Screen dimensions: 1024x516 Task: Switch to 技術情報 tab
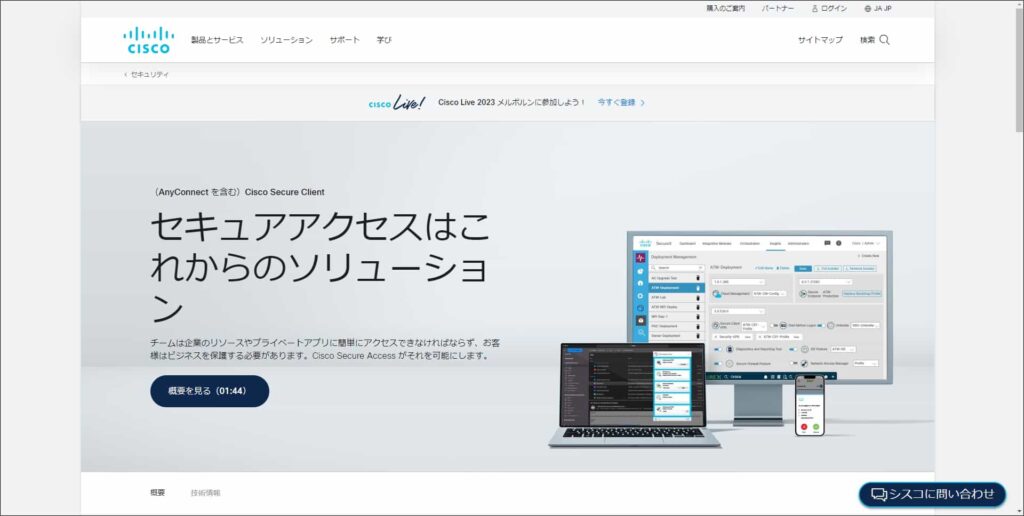point(205,492)
